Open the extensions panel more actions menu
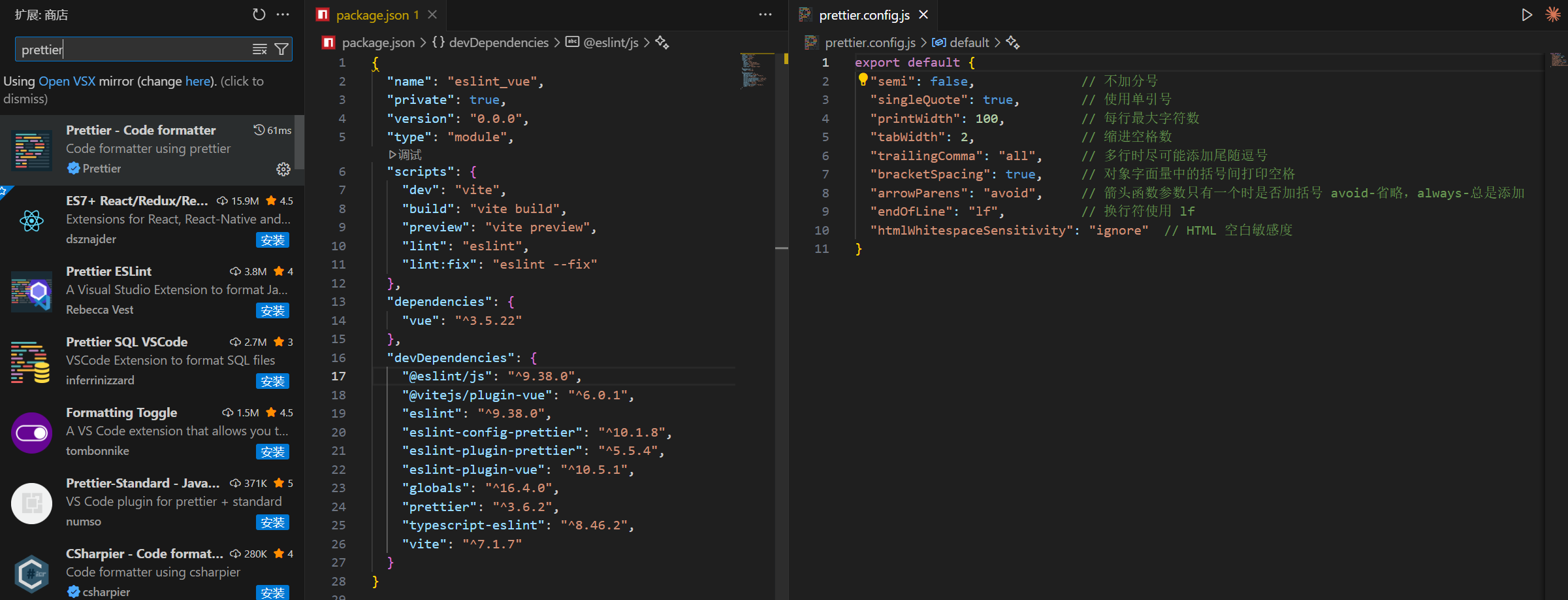The image size is (1568, 600). point(283,14)
